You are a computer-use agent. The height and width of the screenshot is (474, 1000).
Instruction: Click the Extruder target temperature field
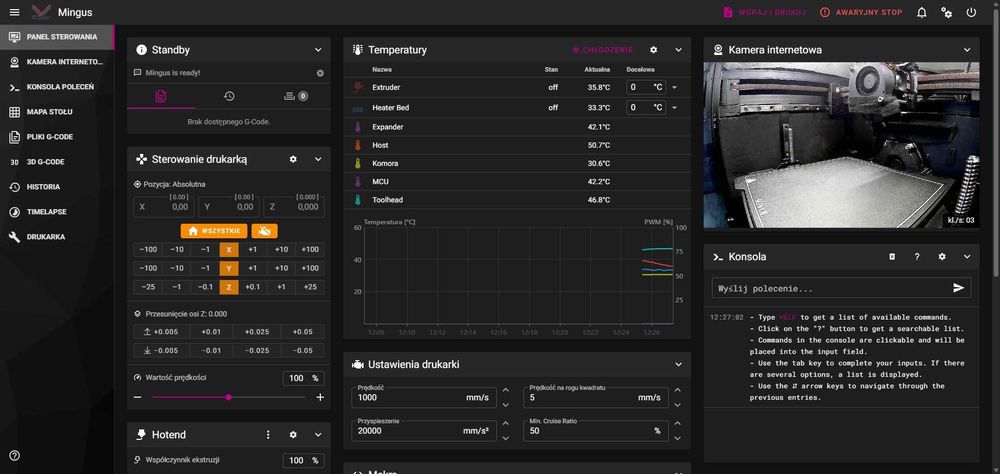[x=646, y=87]
